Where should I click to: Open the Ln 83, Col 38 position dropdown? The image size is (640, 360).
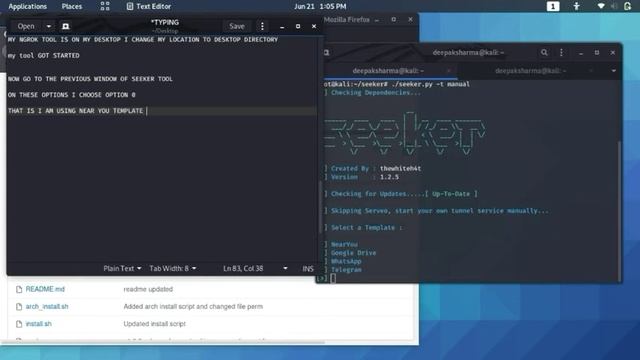click(255, 268)
